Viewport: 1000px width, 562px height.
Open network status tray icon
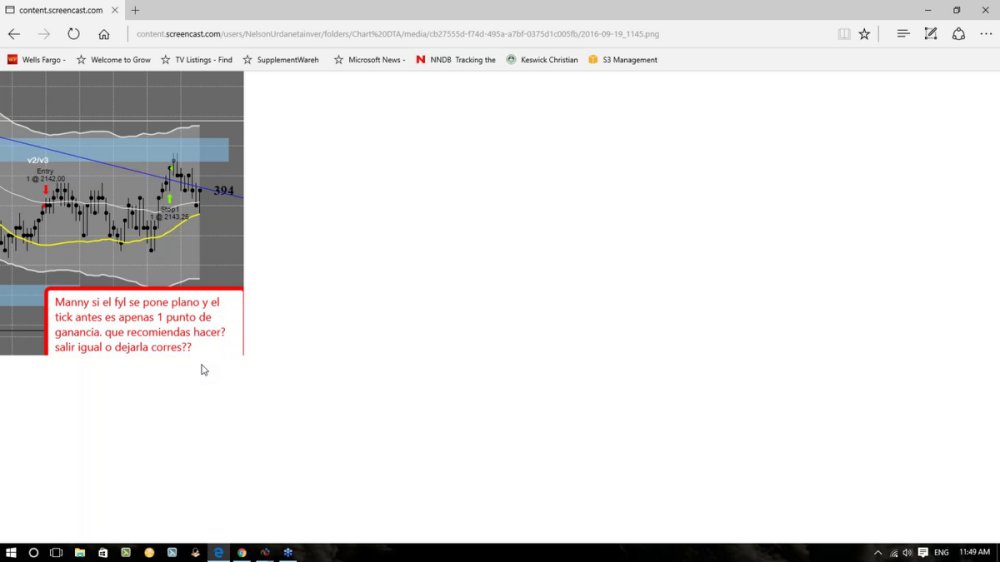tap(893, 552)
